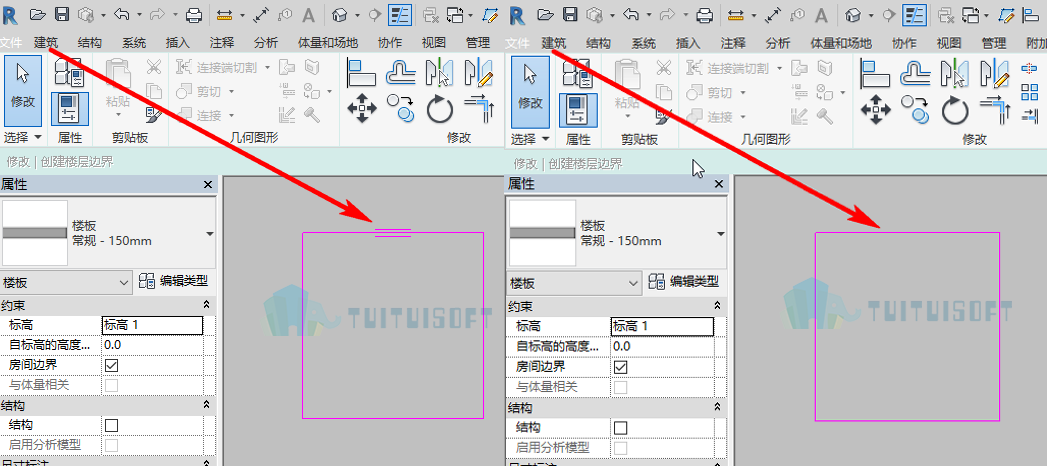The height and width of the screenshot is (466, 1047).
Task: Toggle the 属性 palette button in left ribbon
Action: pyautogui.click(x=69, y=109)
